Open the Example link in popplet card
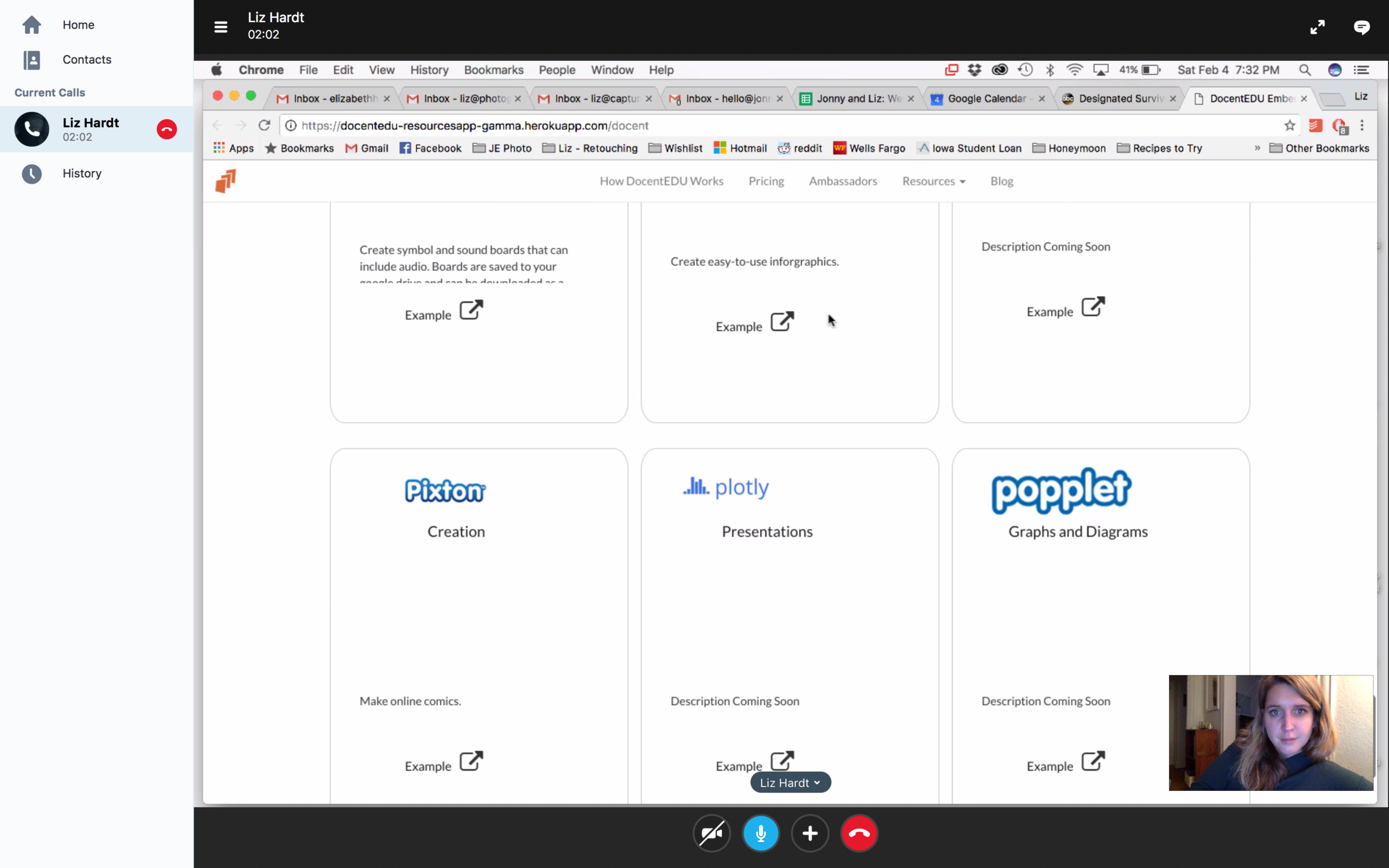The width and height of the screenshot is (1389, 868). pyautogui.click(x=1066, y=762)
